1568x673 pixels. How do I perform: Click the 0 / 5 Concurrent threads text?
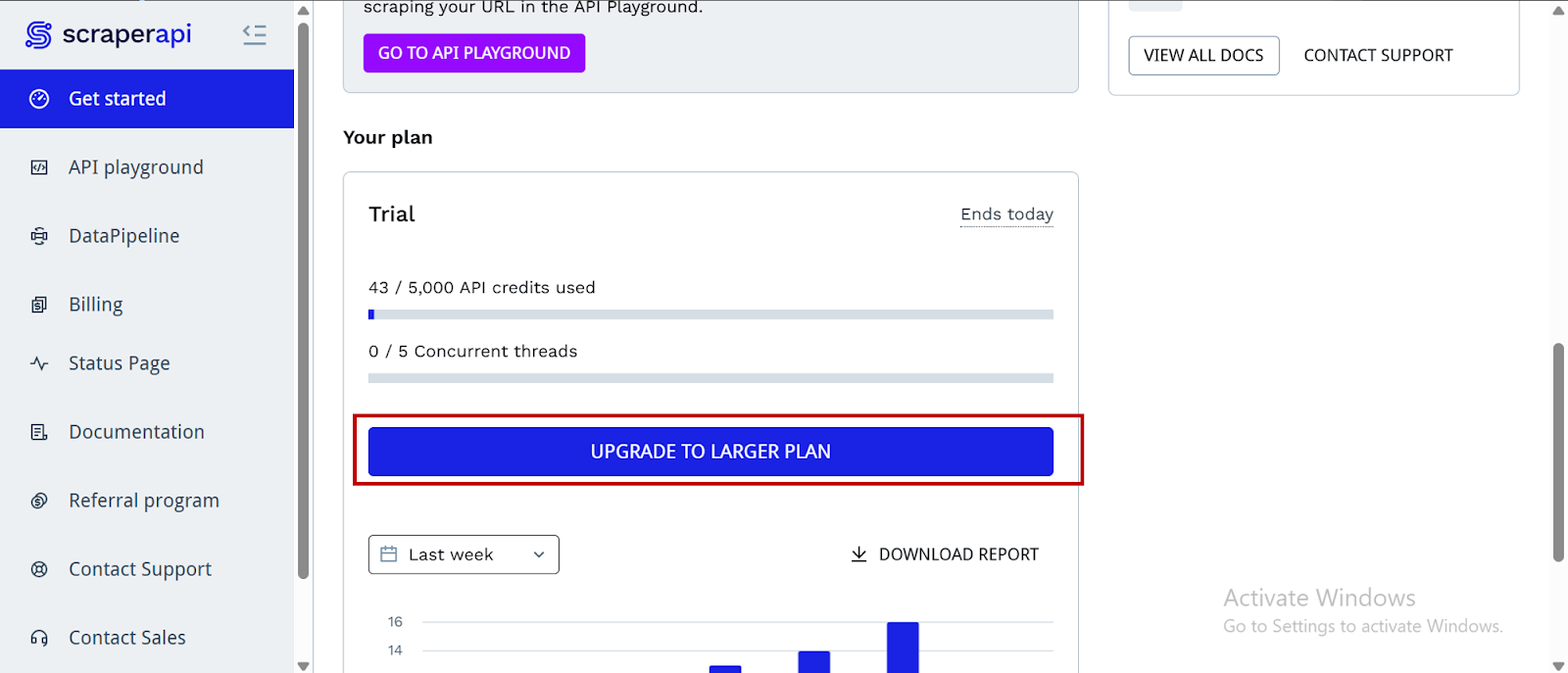click(x=473, y=352)
